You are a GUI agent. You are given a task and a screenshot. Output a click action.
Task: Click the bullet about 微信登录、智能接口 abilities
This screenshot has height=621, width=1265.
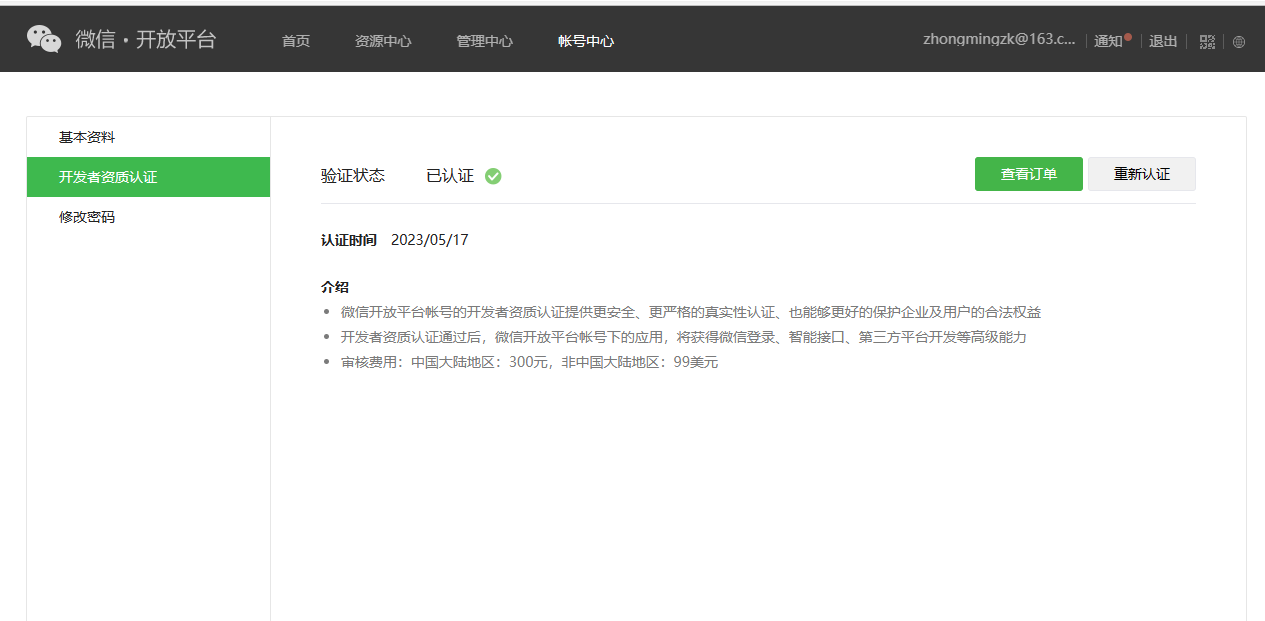click(684, 337)
